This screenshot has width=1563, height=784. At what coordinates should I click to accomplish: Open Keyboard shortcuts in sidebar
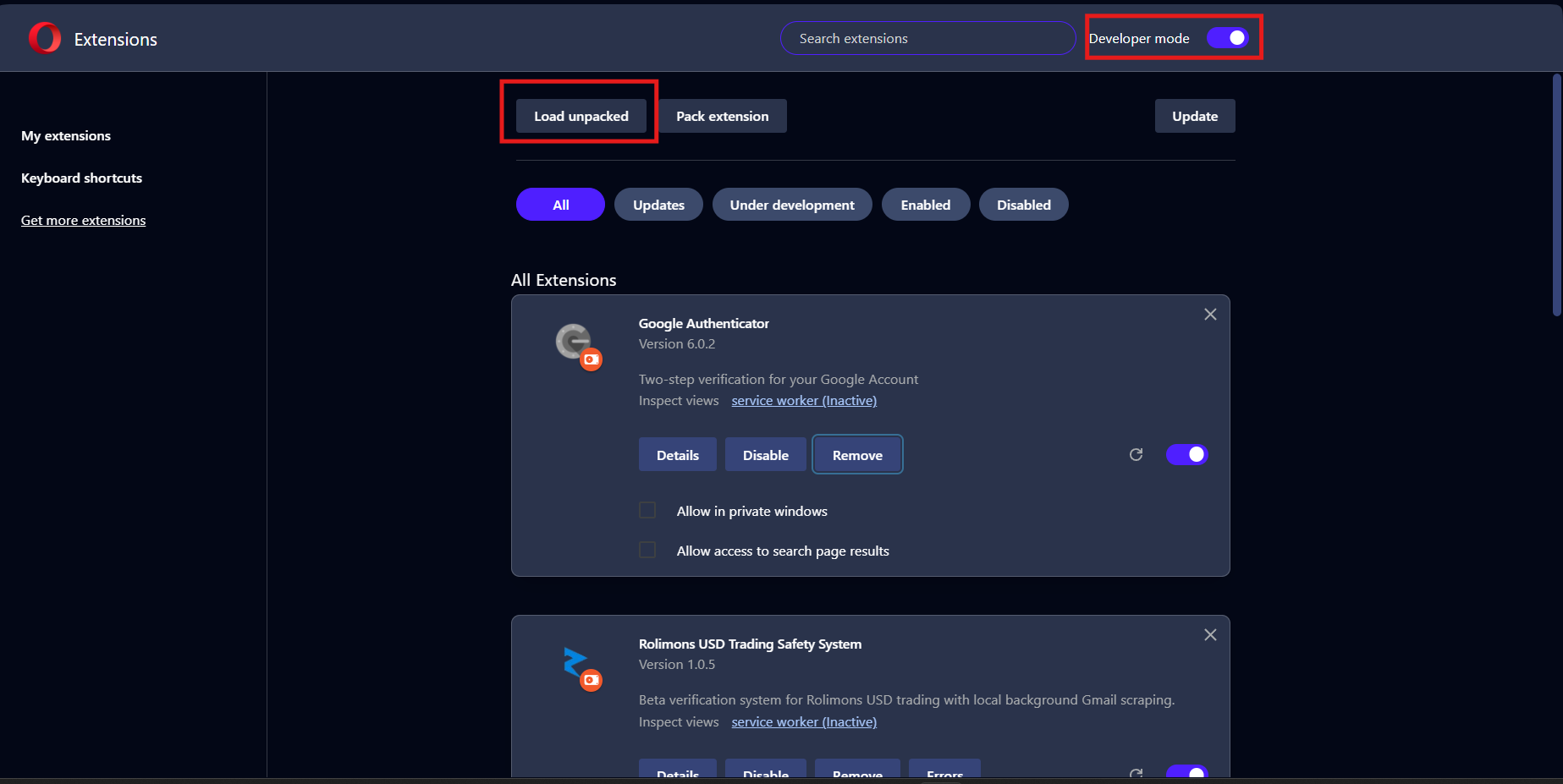(x=81, y=178)
